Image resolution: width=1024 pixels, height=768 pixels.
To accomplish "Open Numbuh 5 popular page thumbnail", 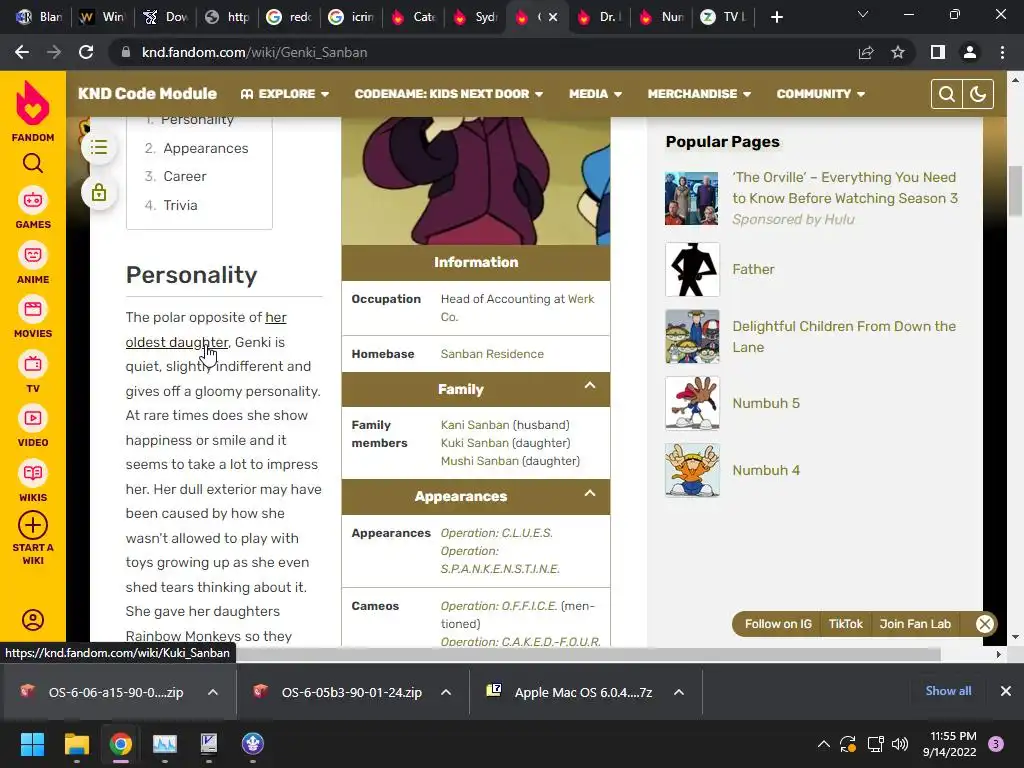I will click(692, 403).
